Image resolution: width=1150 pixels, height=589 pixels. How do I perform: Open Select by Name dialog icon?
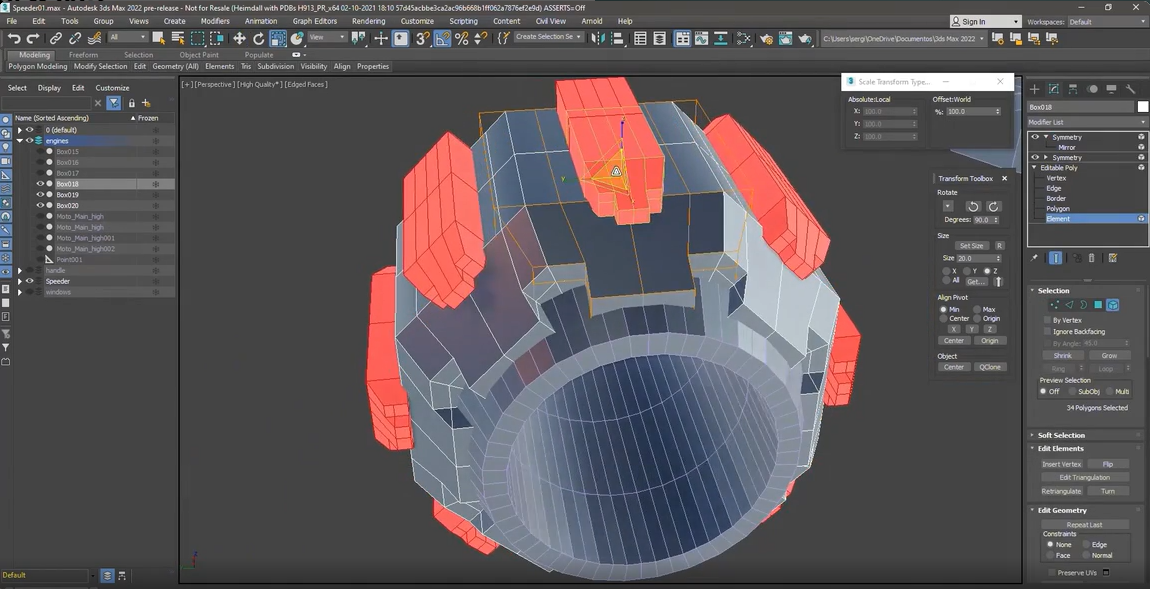[178, 38]
